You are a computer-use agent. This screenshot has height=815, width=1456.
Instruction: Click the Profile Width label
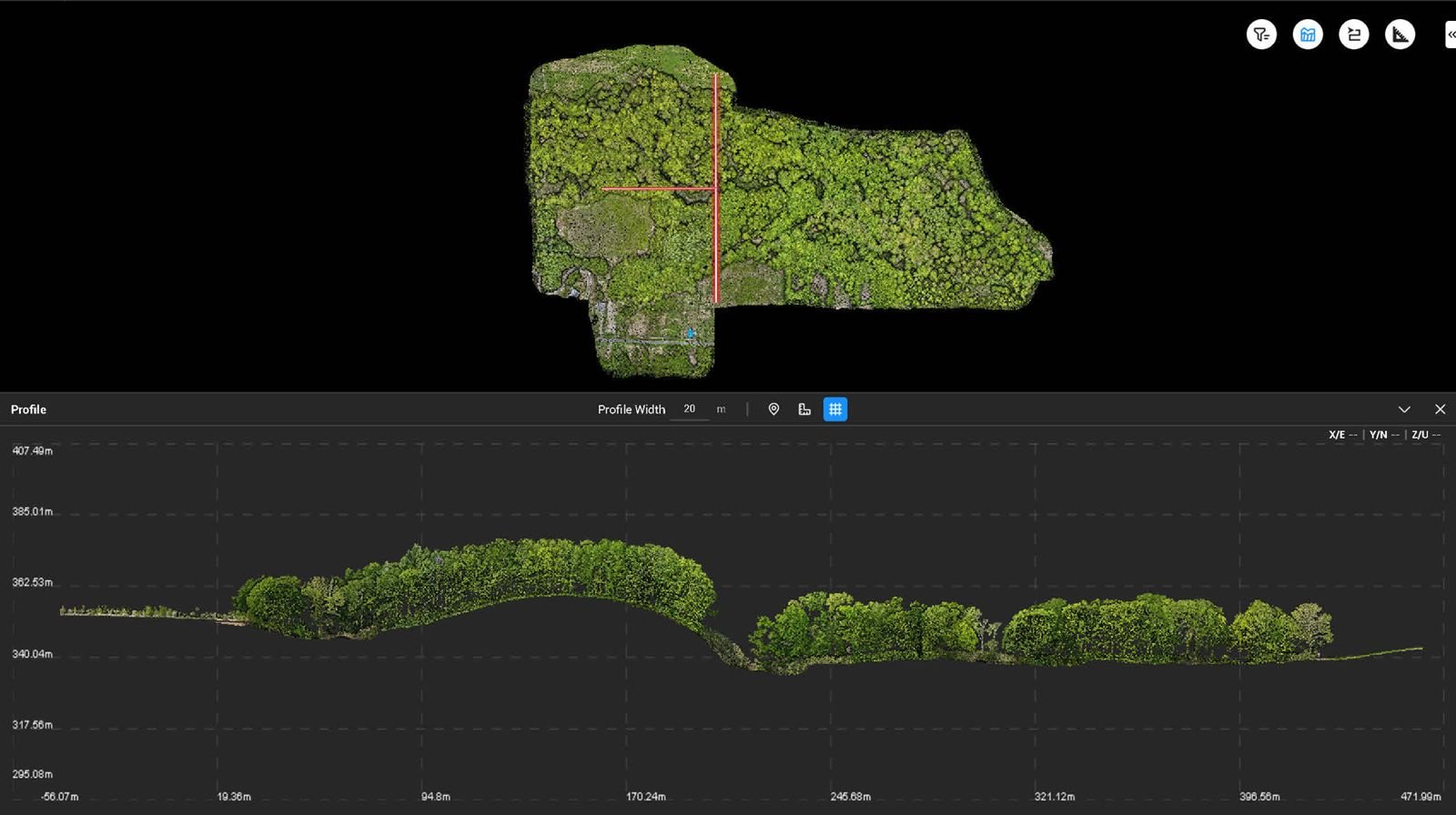pyautogui.click(x=632, y=409)
